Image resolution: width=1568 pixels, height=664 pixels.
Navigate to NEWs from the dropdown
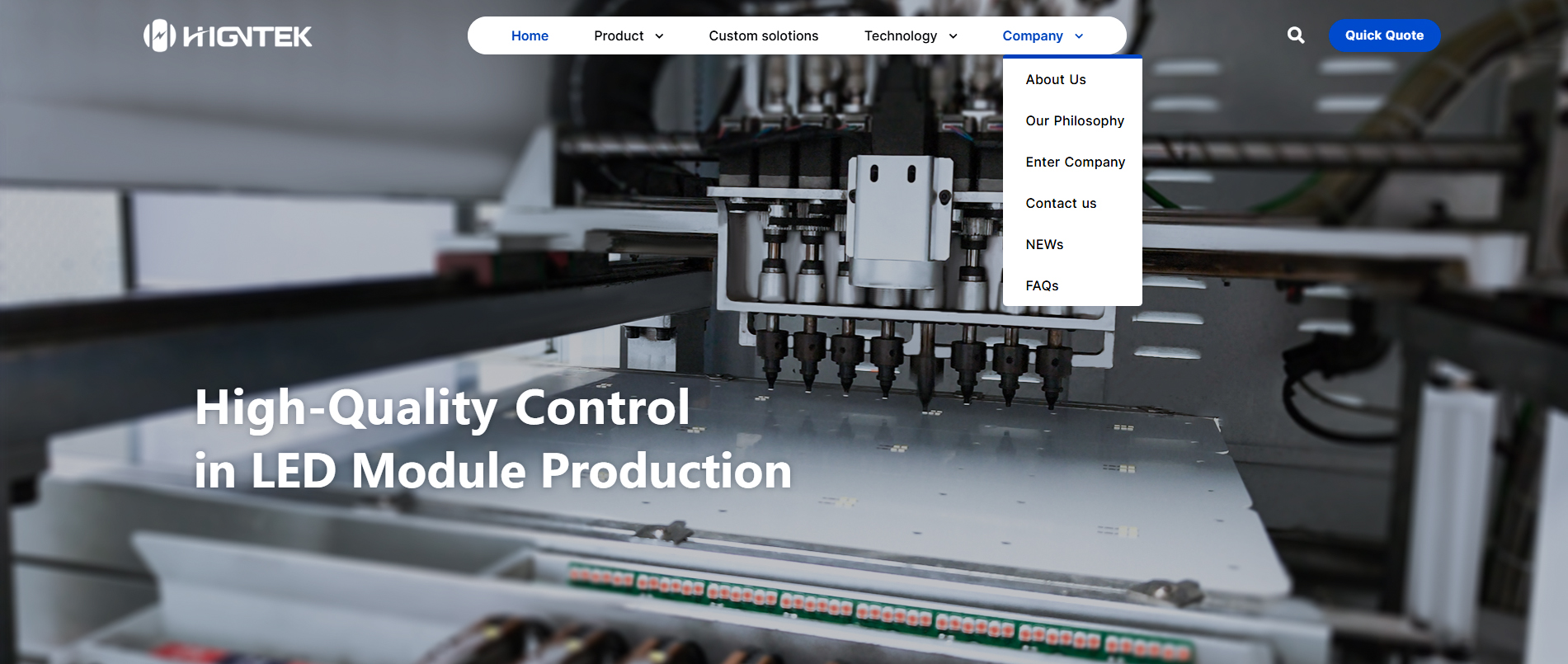point(1044,245)
